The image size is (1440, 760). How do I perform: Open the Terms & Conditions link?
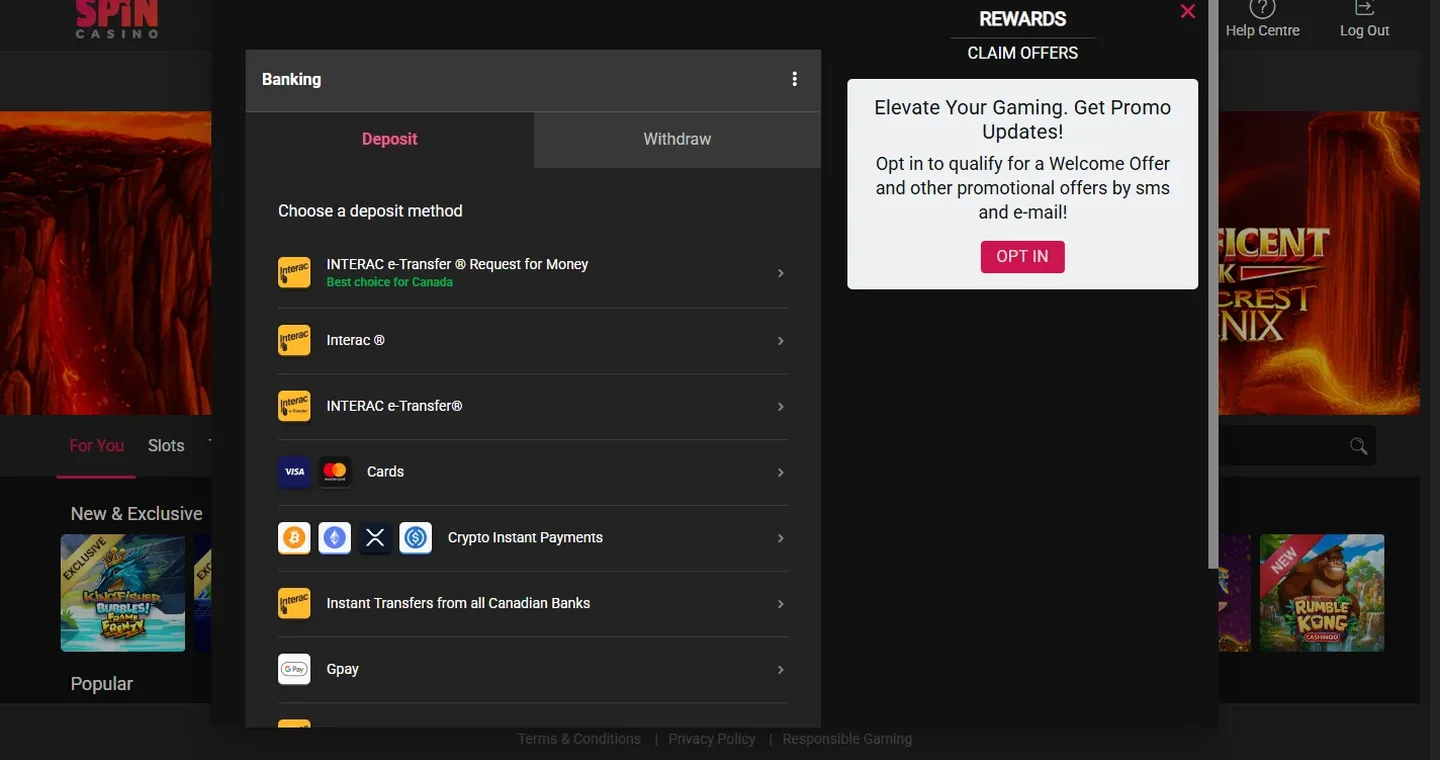579,739
